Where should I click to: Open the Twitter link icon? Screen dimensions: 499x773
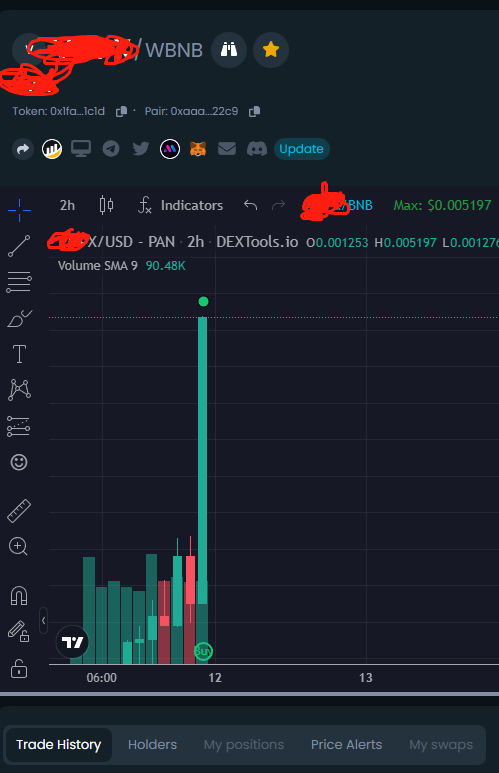click(141, 148)
